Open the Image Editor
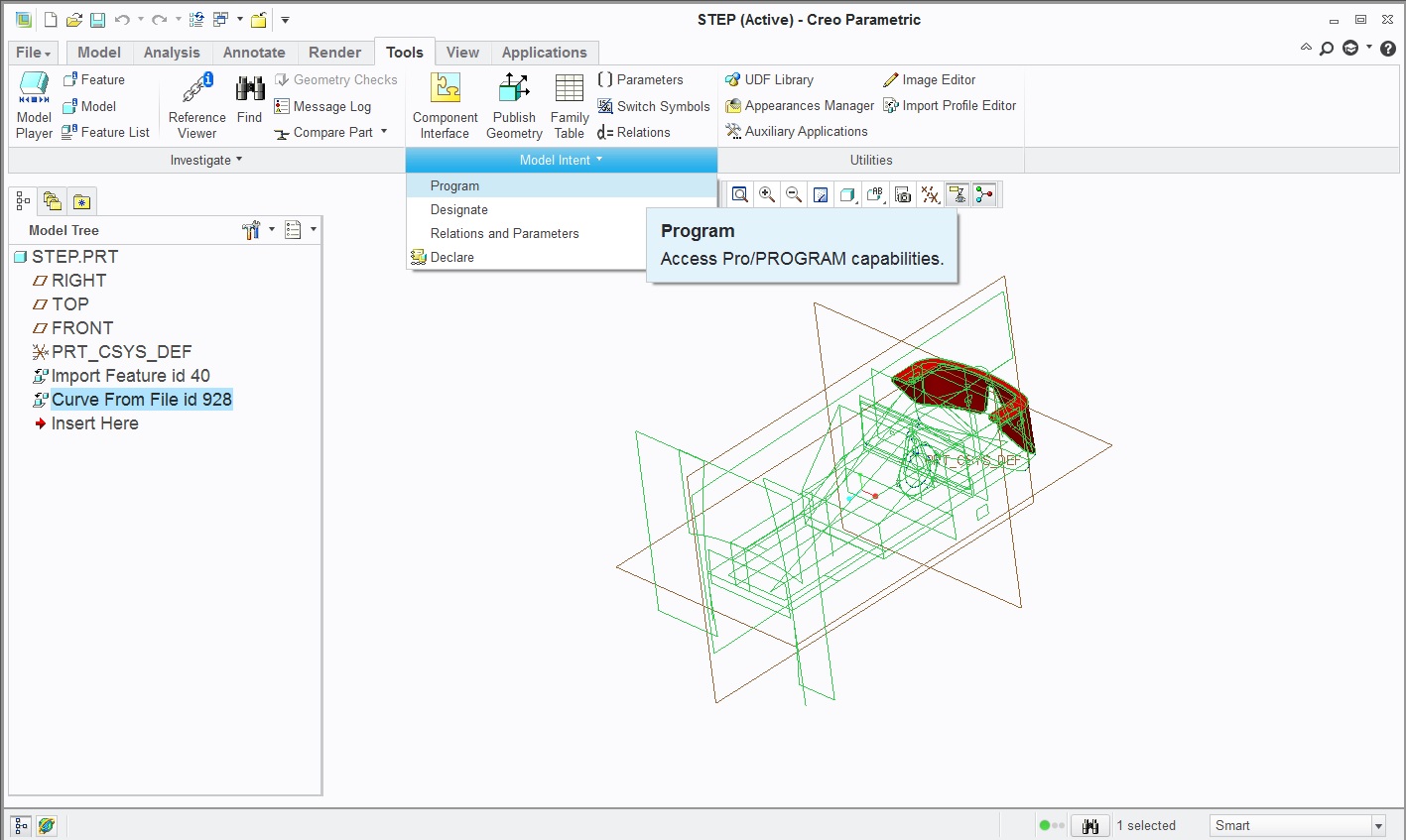1406x840 pixels. point(929,79)
